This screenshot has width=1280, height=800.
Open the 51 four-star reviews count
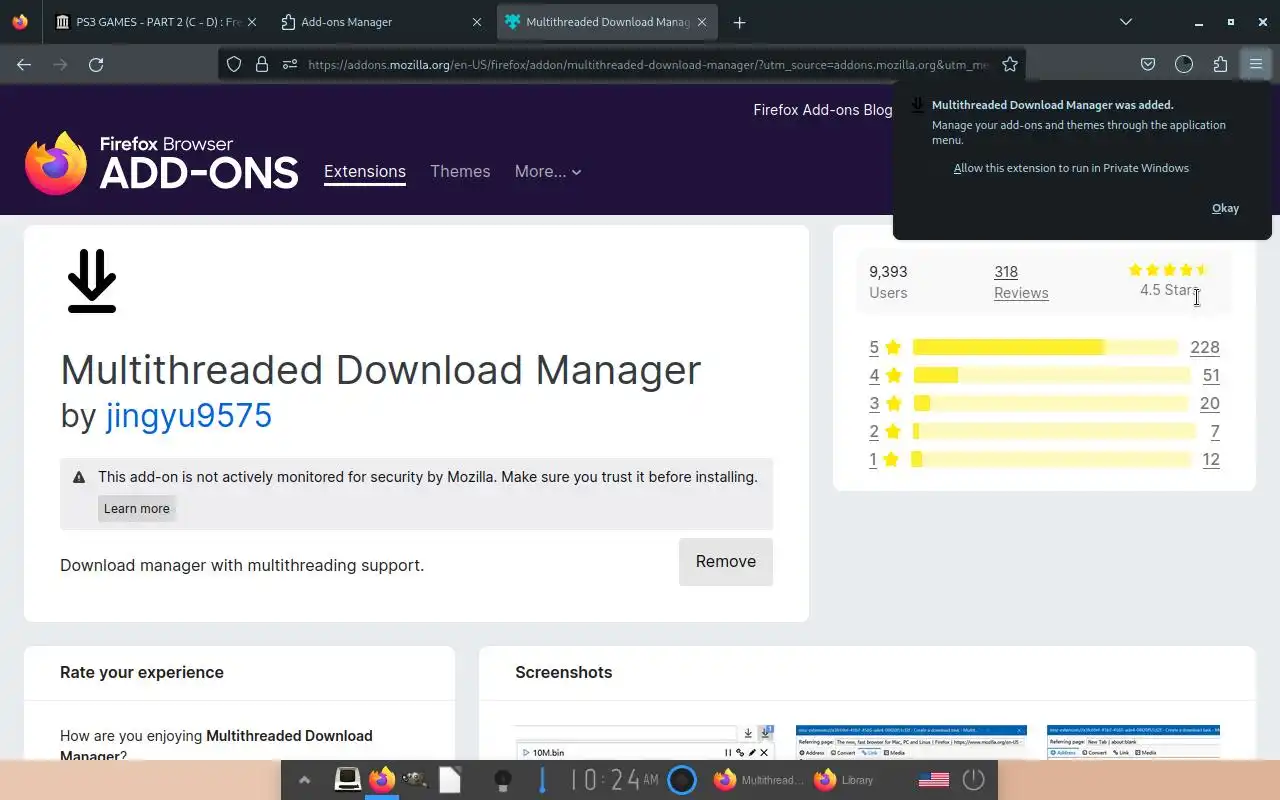click(1211, 375)
